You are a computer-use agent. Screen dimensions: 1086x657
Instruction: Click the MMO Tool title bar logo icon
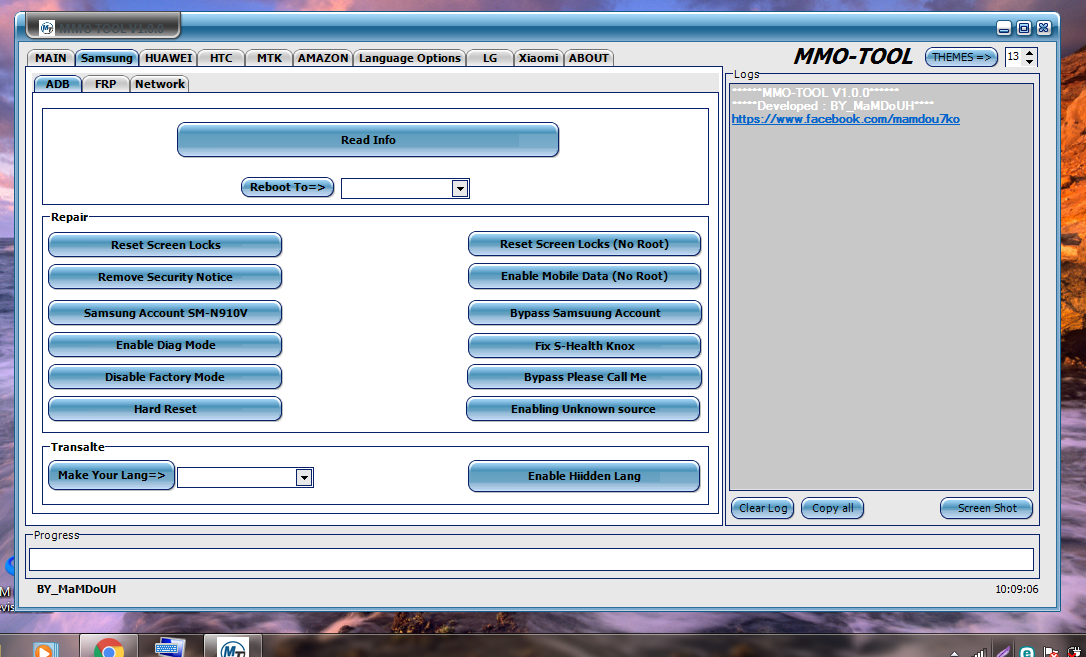[x=46, y=28]
